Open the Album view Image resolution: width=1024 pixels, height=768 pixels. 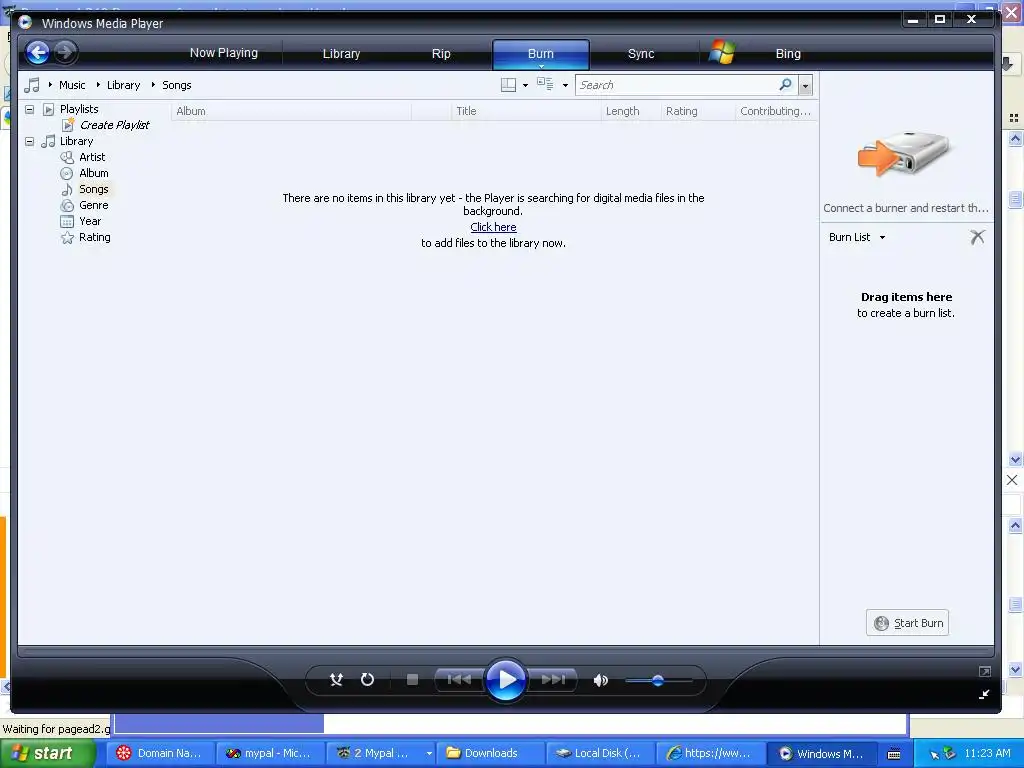pyautogui.click(x=93, y=173)
